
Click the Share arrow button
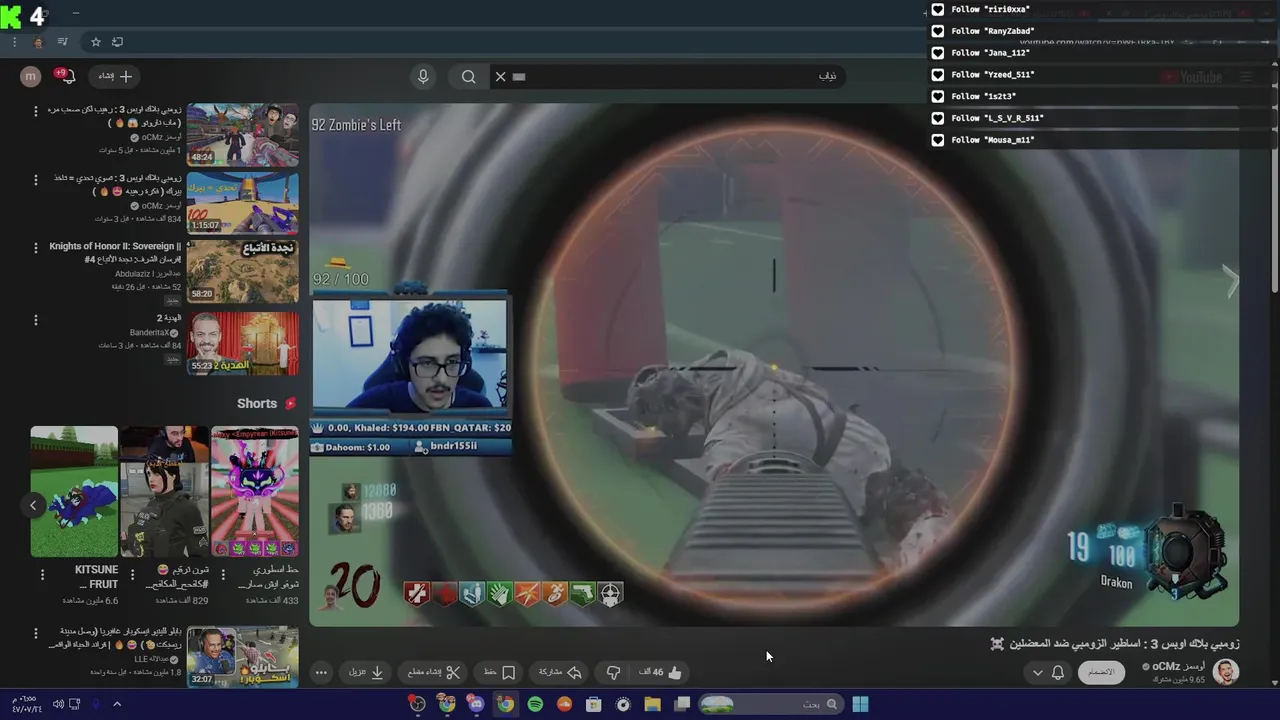[x=560, y=673]
